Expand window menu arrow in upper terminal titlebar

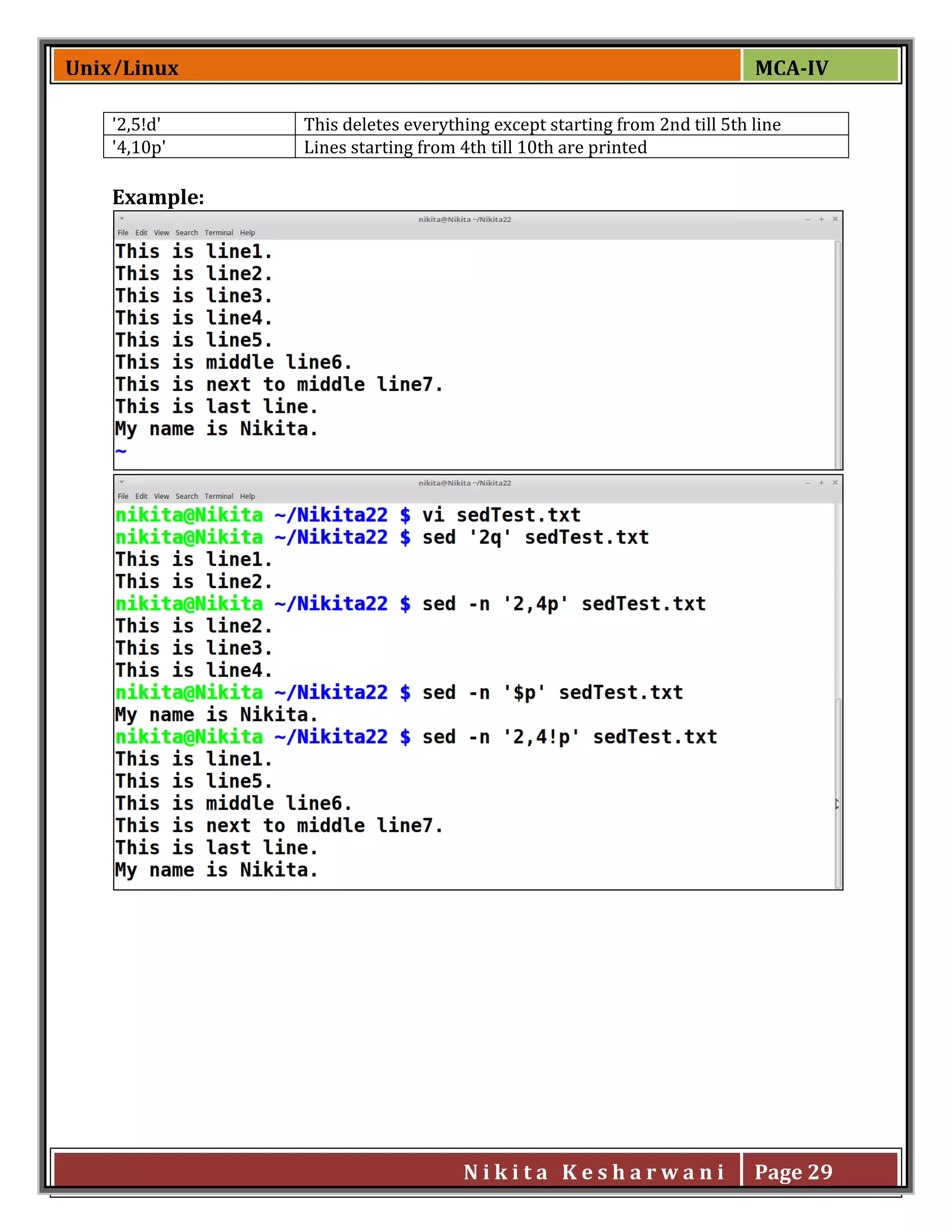[121, 219]
